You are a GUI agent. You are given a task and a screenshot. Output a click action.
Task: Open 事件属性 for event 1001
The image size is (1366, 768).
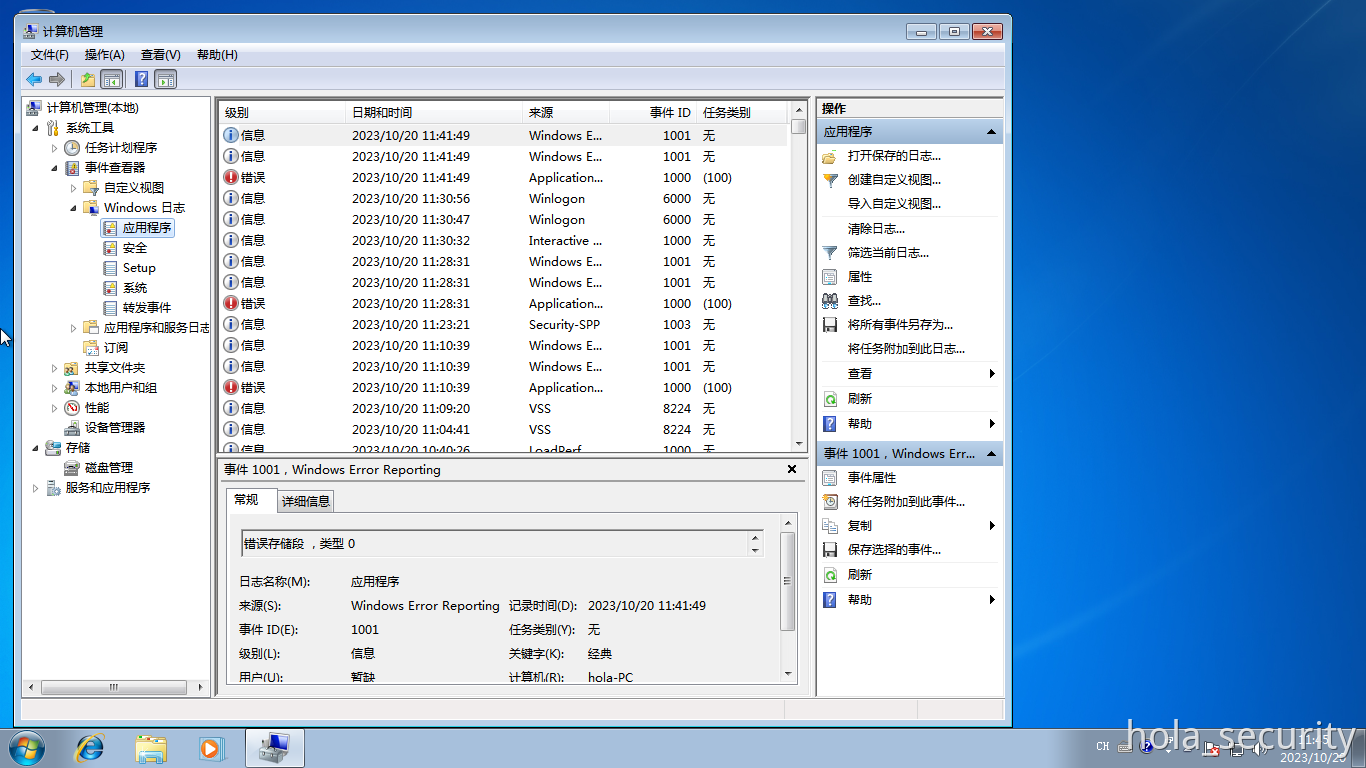[871, 477]
